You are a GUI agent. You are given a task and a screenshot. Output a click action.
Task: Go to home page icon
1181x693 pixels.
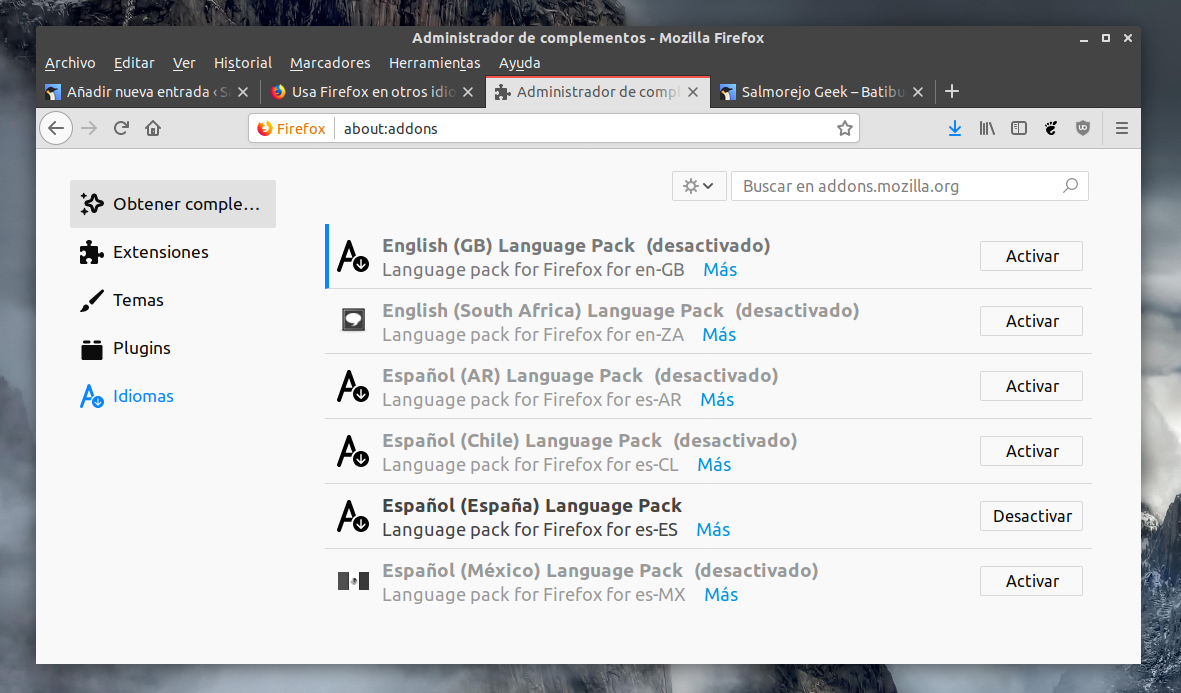tap(153, 128)
